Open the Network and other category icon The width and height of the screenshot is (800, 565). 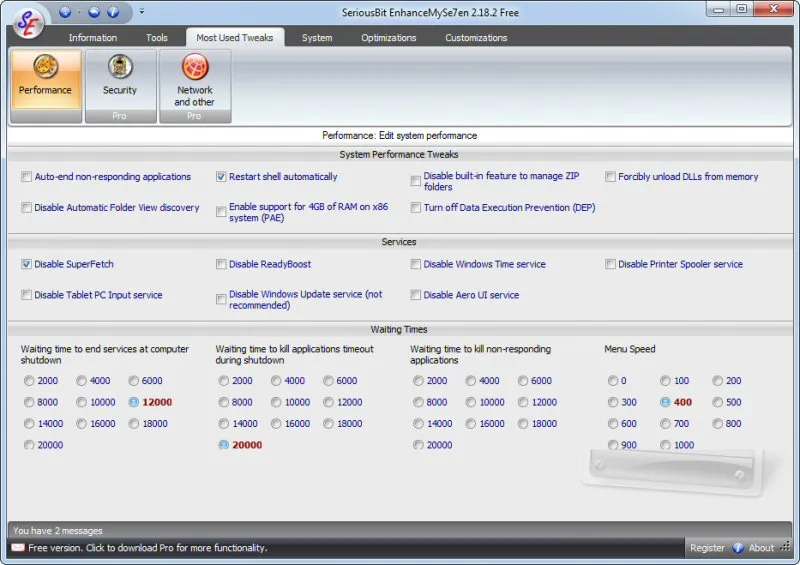pyautogui.click(x=195, y=81)
